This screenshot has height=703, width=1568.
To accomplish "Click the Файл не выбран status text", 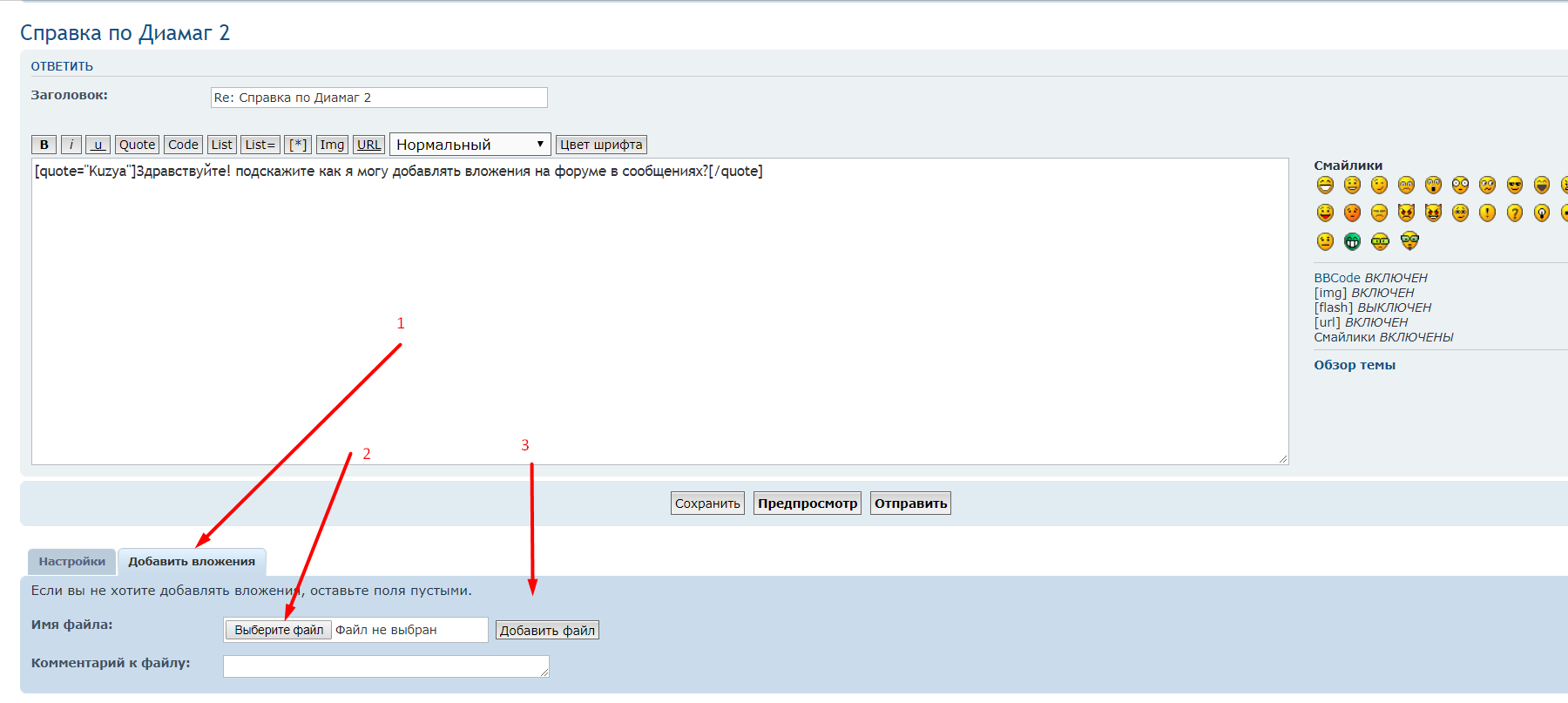I will (386, 630).
